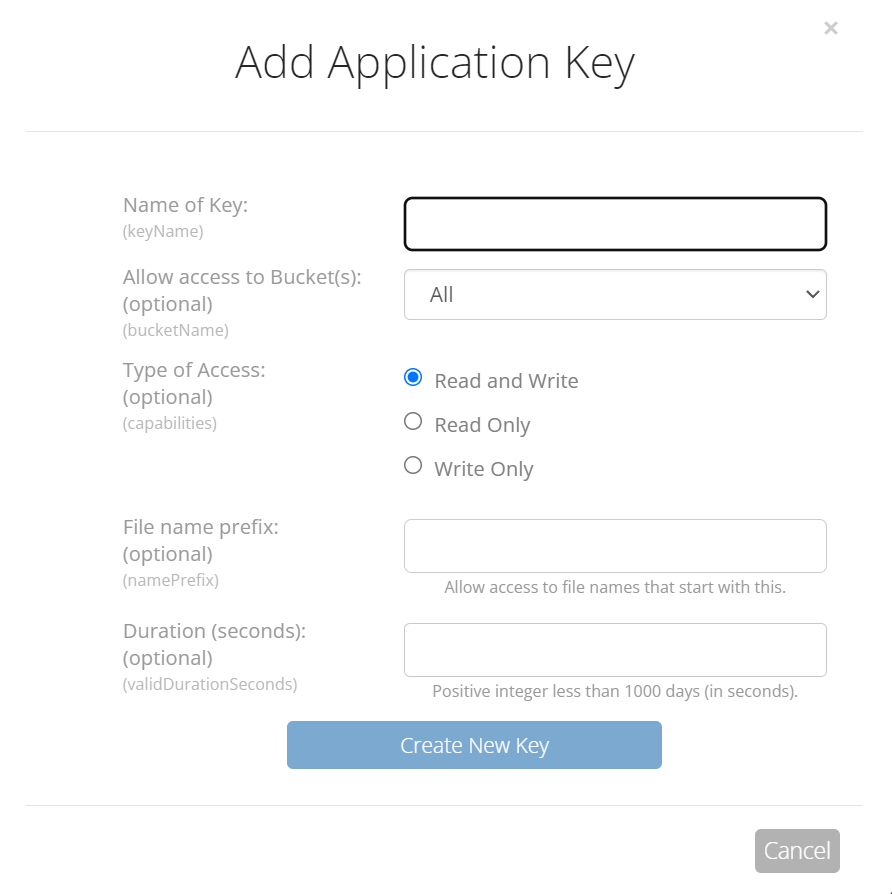Click the file names hint under prefix field
This screenshot has width=892, height=894.
(615, 587)
